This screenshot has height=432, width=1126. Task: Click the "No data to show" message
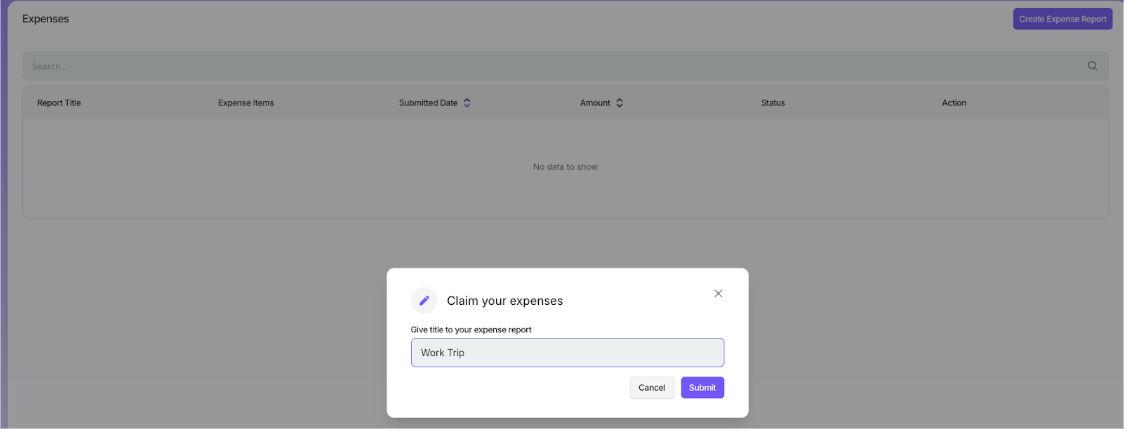pos(565,167)
